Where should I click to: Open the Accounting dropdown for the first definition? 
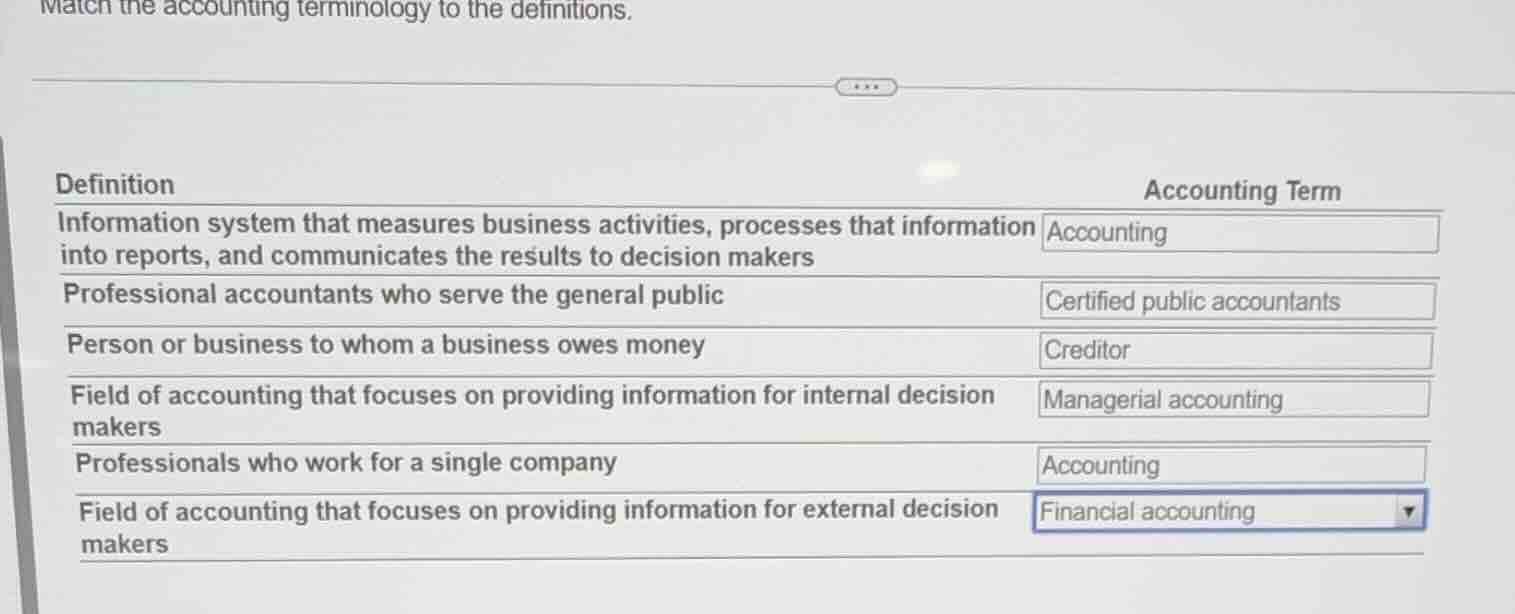coord(1239,234)
